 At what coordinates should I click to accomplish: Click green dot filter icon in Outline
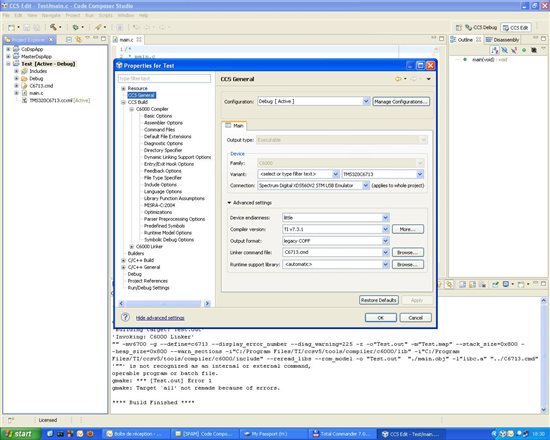click(524, 50)
